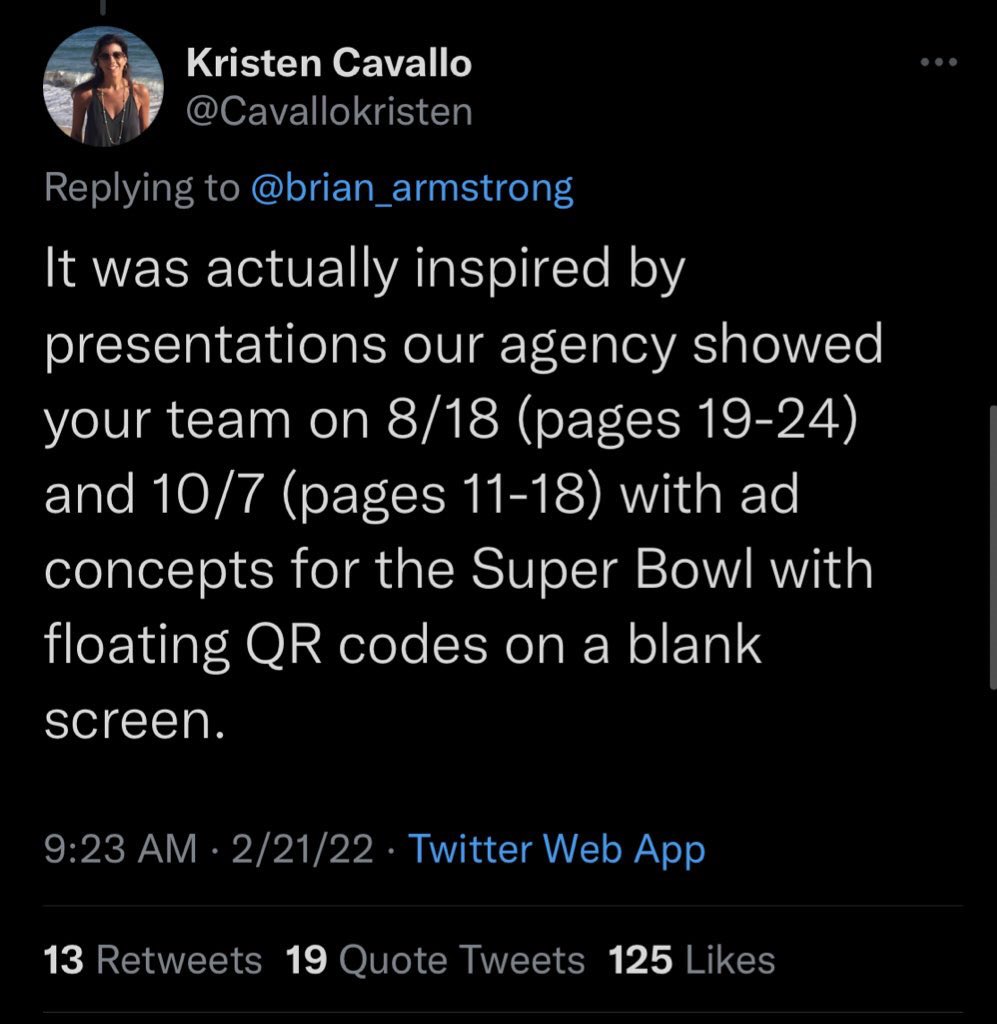Click the @Cavallokristen handle

pos(329,111)
